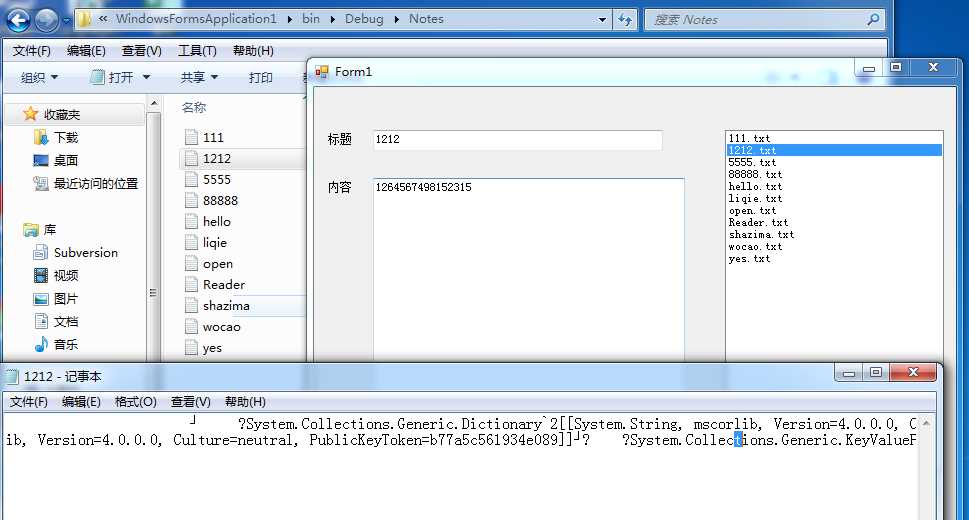
Task: Open the 共享 dropdown in toolbar
Action: (x=199, y=77)
